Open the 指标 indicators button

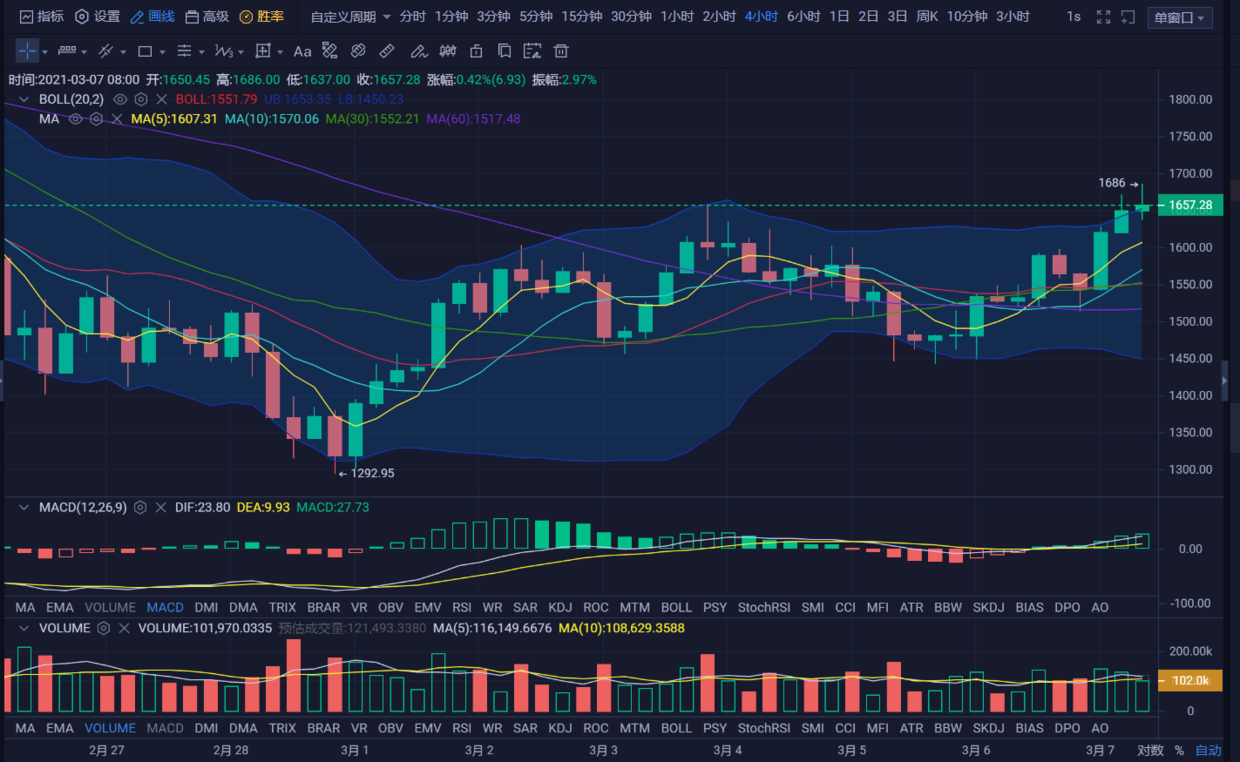pos(40,17)
